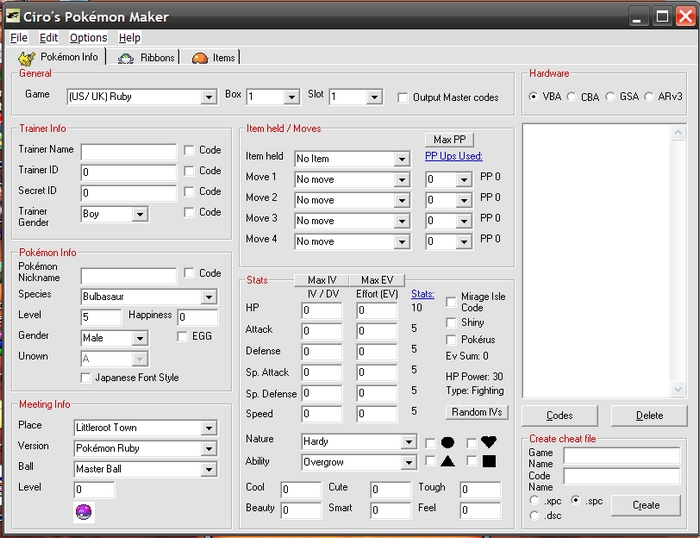Check the Trainer ID Code box
This screenshot has width=700, height=538.
[189, 171]
